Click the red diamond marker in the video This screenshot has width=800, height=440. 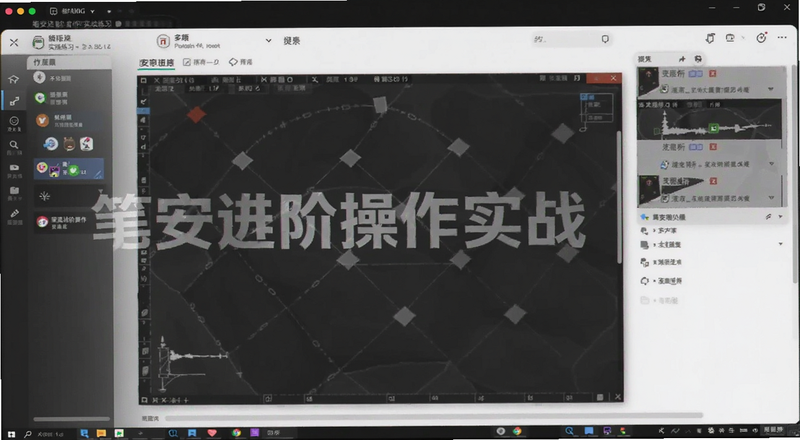tap(196, 115)
